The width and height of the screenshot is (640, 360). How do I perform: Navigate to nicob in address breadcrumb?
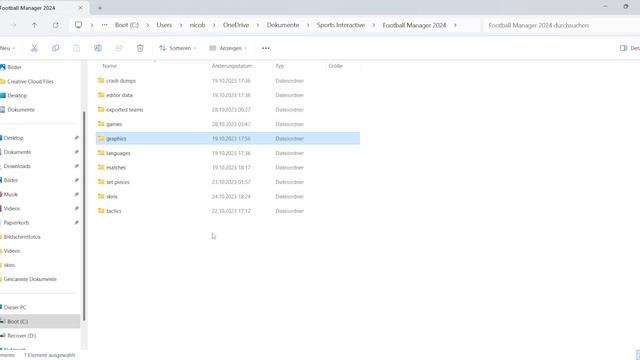pyautogui.click(x=197, y=25)
